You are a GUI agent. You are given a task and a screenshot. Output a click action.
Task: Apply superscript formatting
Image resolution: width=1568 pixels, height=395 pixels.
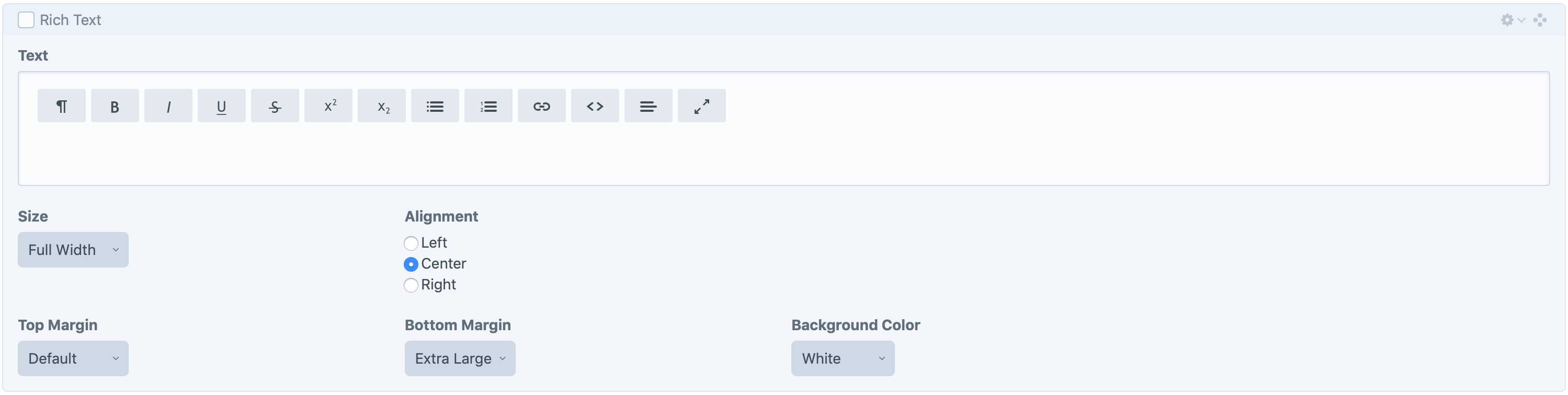[x=328, y=106]
